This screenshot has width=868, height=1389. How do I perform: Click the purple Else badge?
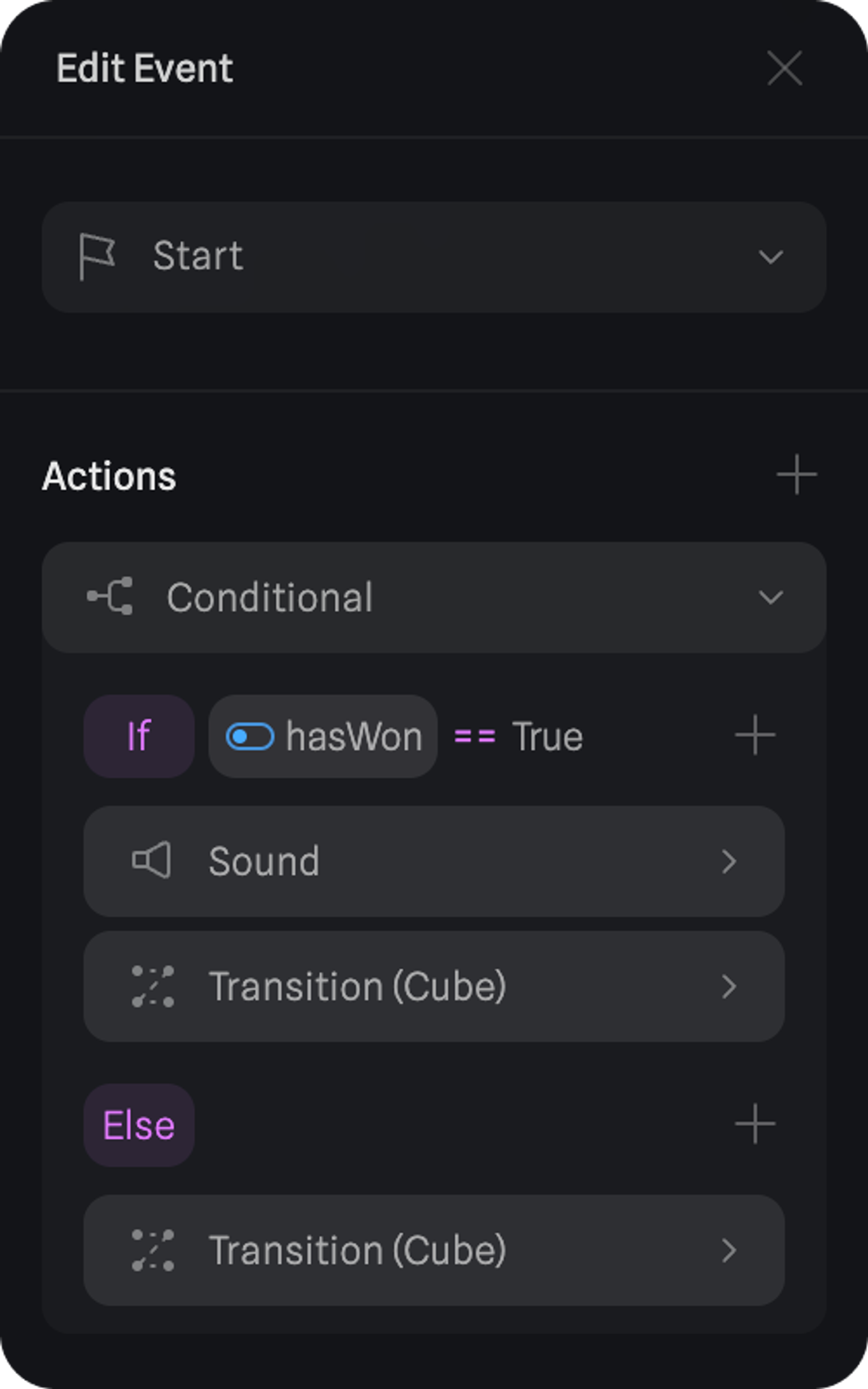[x=139, y=1126]
